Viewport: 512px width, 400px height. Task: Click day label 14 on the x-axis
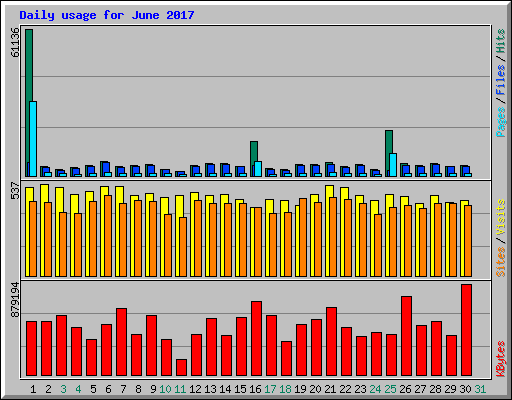tap(225, 389)
